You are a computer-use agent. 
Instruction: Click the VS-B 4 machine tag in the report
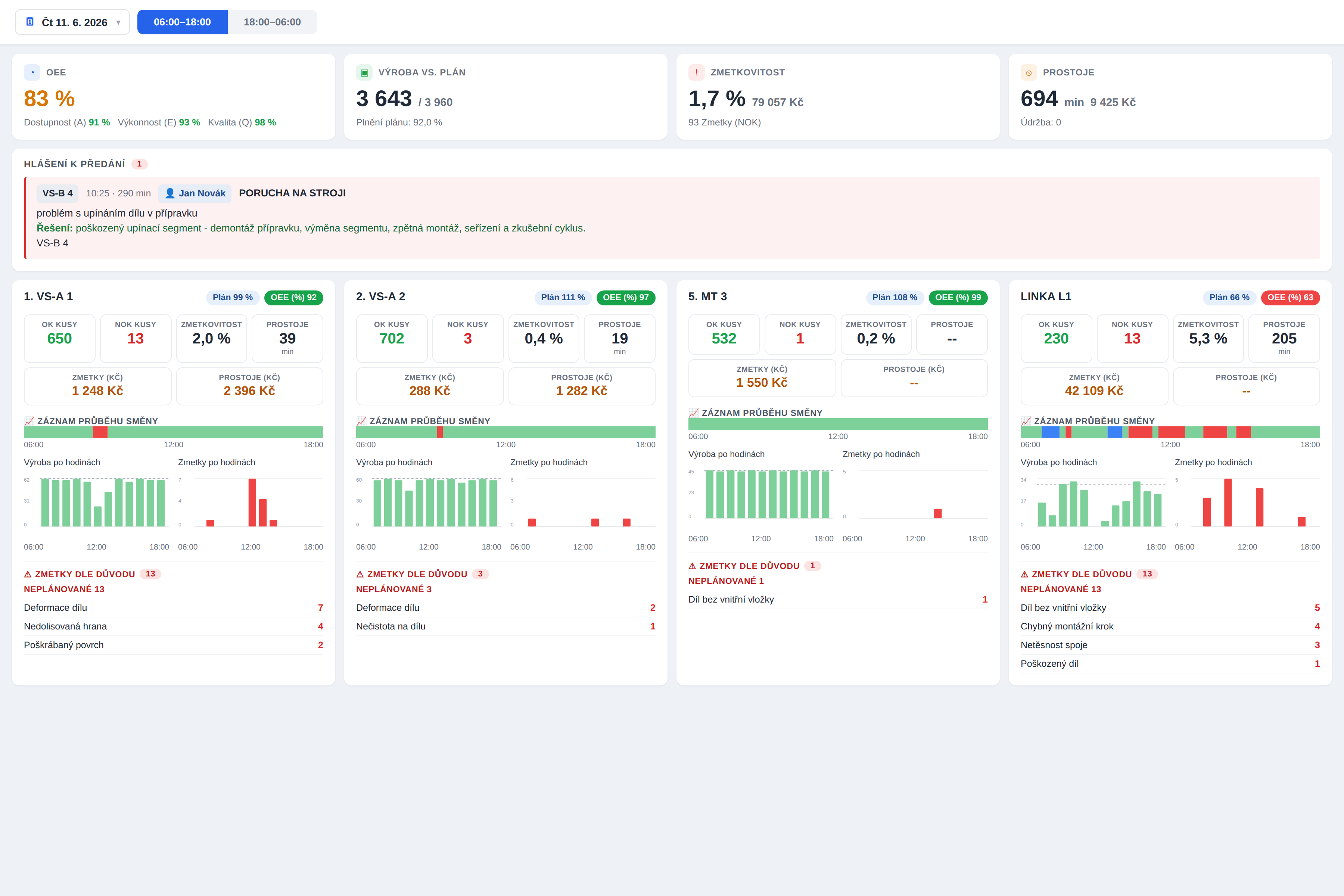point(58,194)
